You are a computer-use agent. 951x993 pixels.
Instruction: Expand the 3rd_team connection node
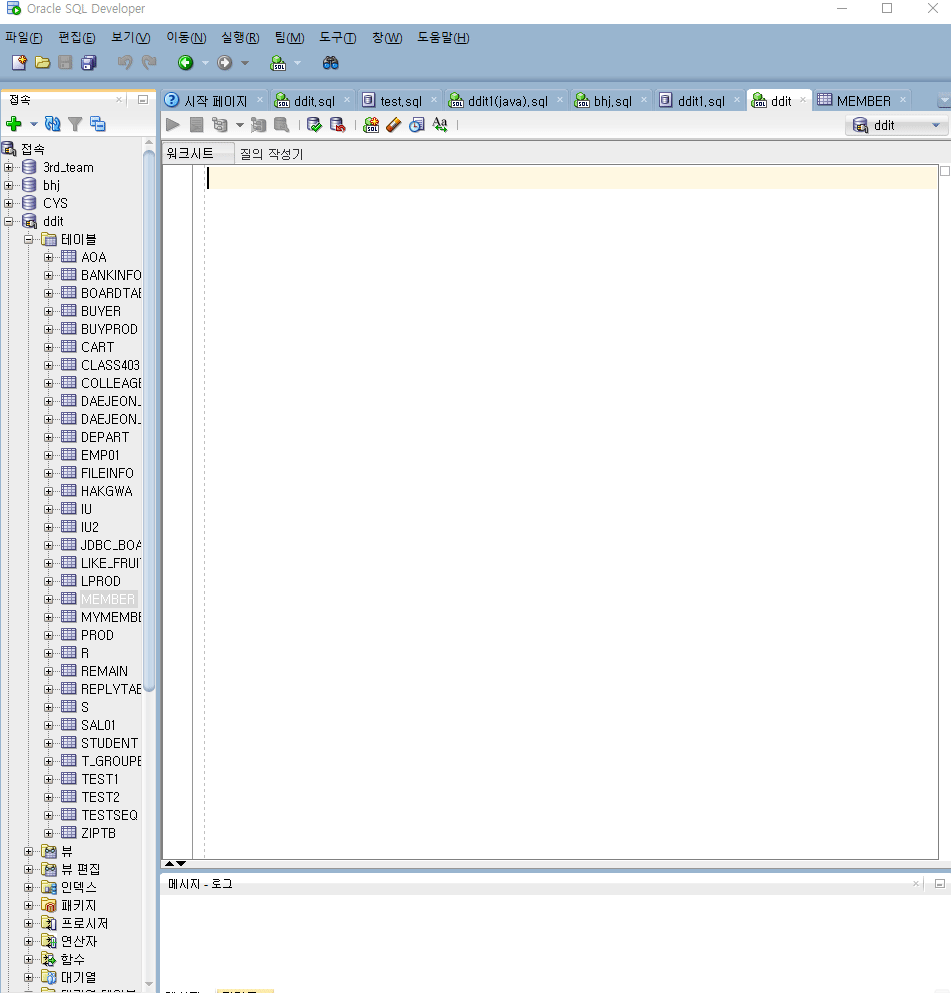click(x=9, y=168)
